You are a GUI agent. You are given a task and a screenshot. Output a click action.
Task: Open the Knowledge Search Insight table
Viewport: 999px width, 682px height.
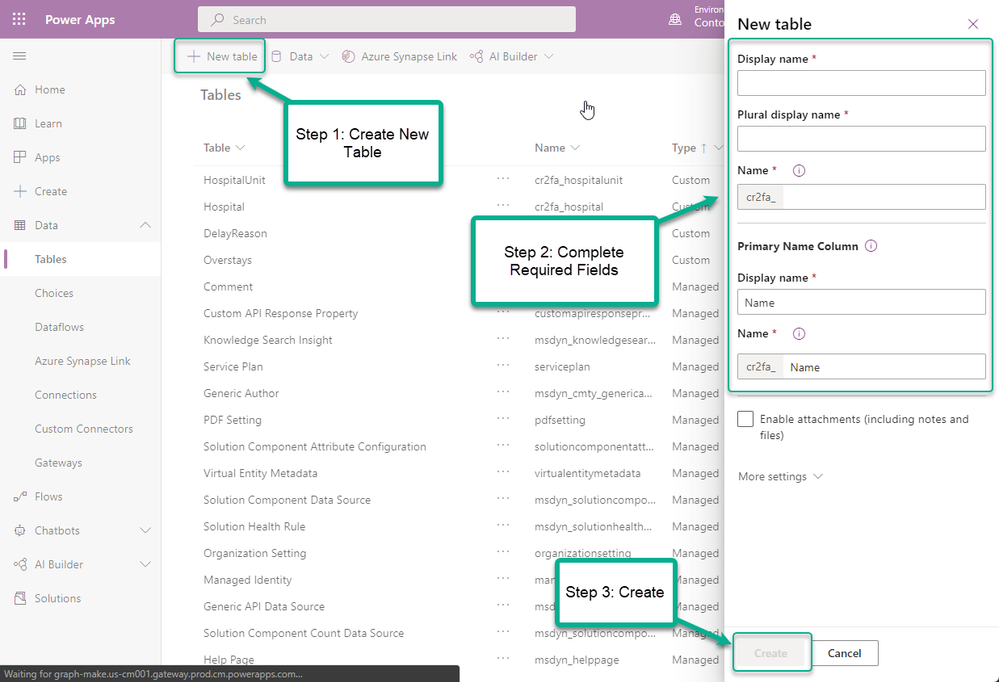click(268, 340)
